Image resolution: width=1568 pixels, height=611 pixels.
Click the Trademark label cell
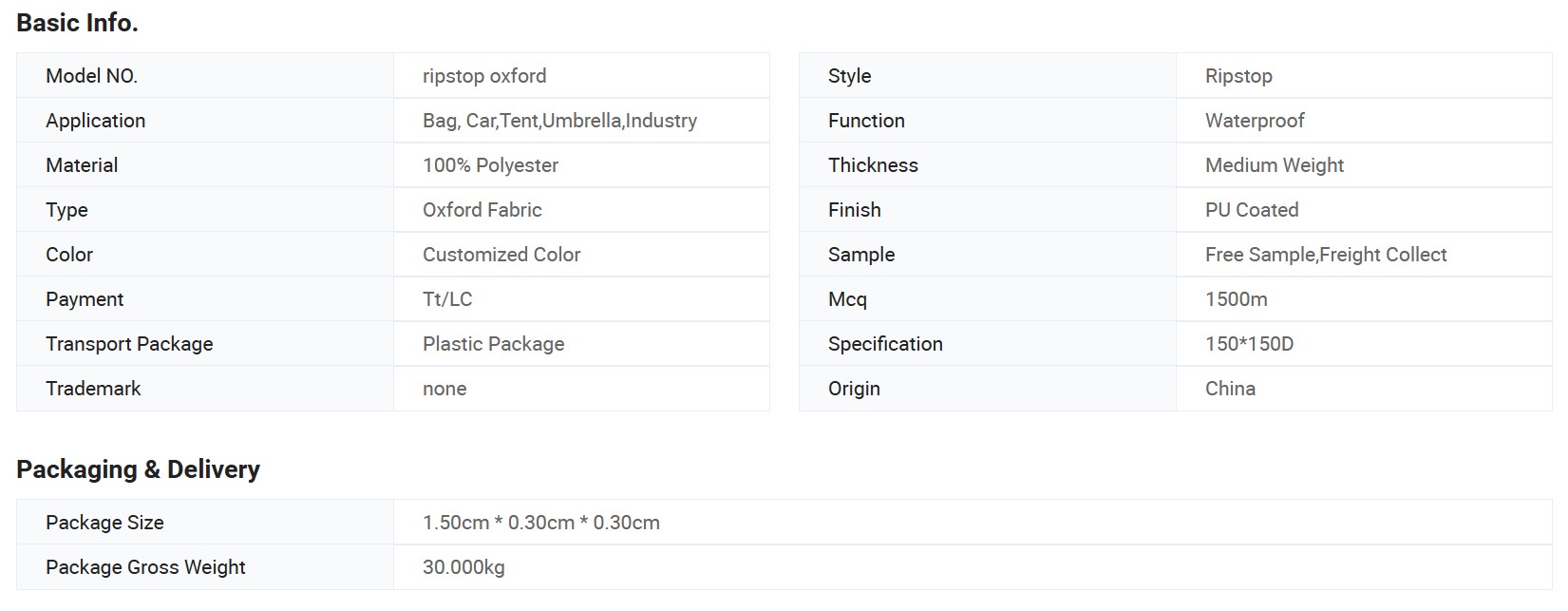tap(205, 389)
